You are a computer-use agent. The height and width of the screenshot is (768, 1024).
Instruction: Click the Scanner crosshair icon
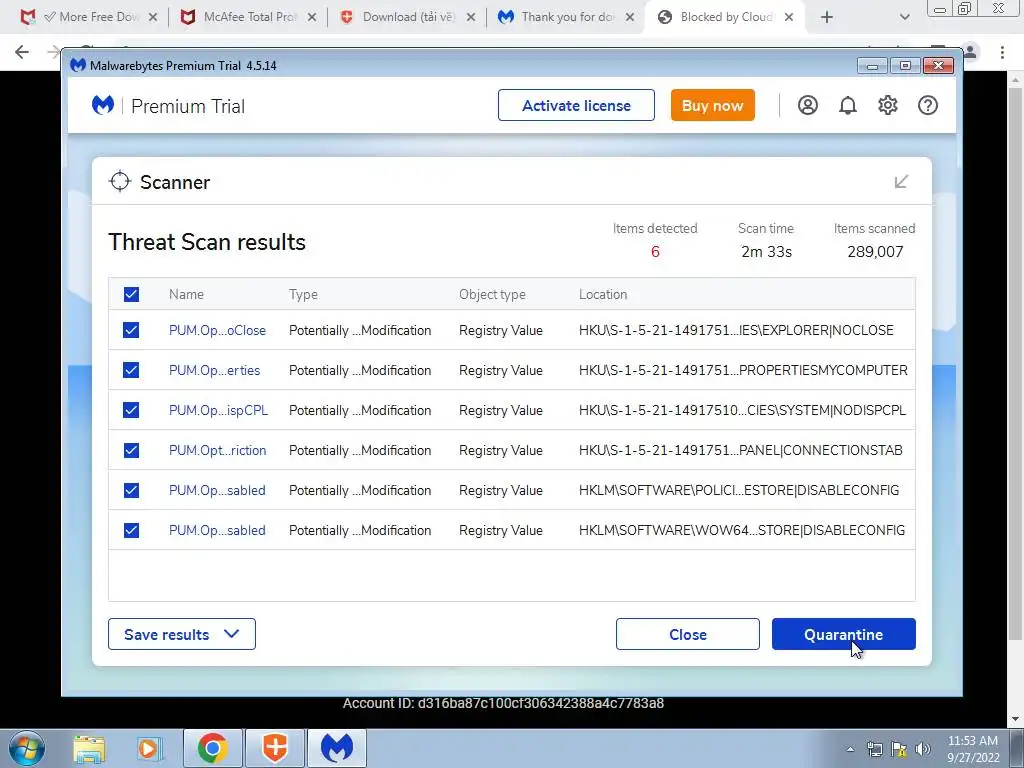[x=120, y=182]
